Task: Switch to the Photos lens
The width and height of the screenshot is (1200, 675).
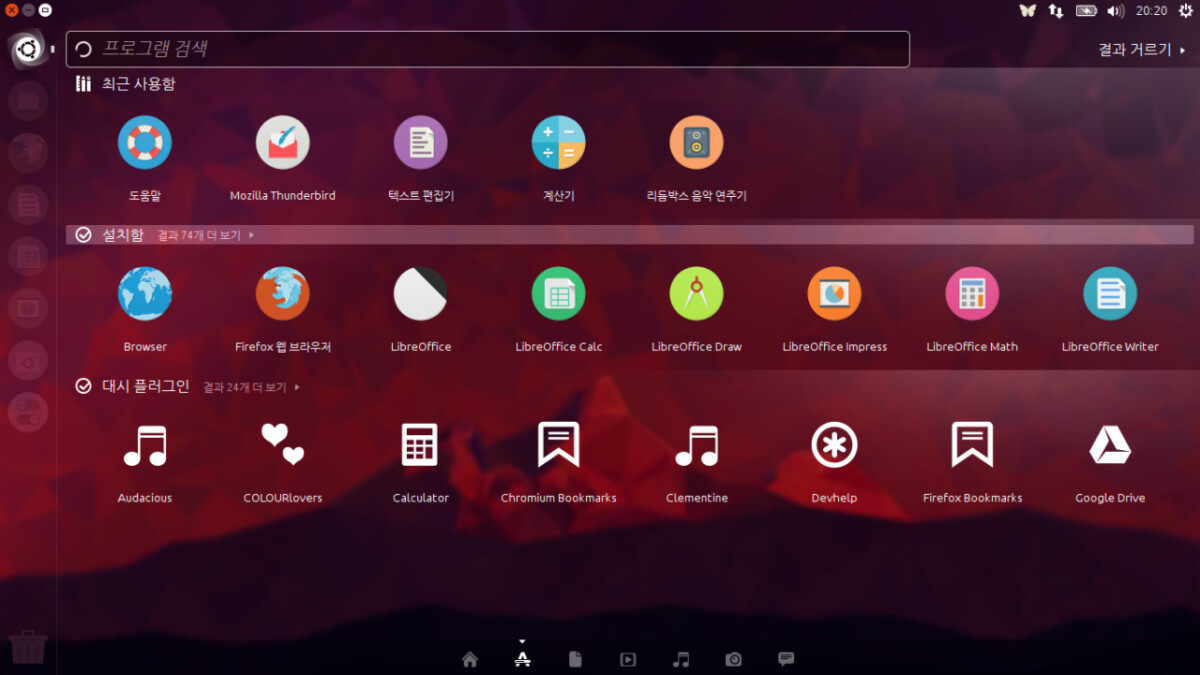Action: (x=734, y=659)
